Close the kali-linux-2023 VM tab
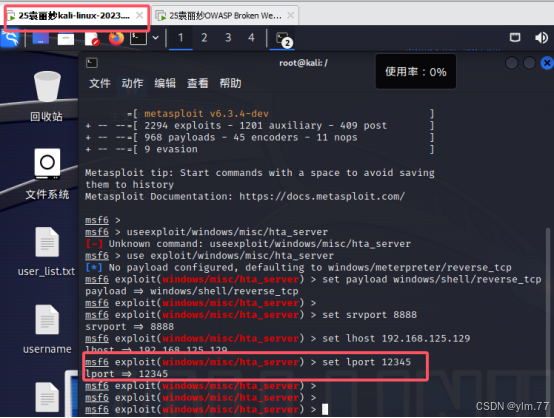The image size is (554, 418). [140, 15]
